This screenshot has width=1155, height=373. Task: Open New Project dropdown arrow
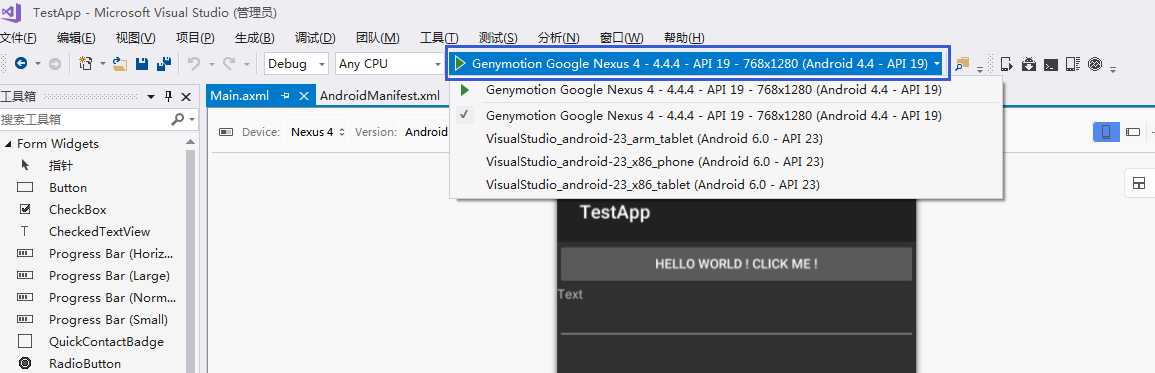[x=103, y=64]
